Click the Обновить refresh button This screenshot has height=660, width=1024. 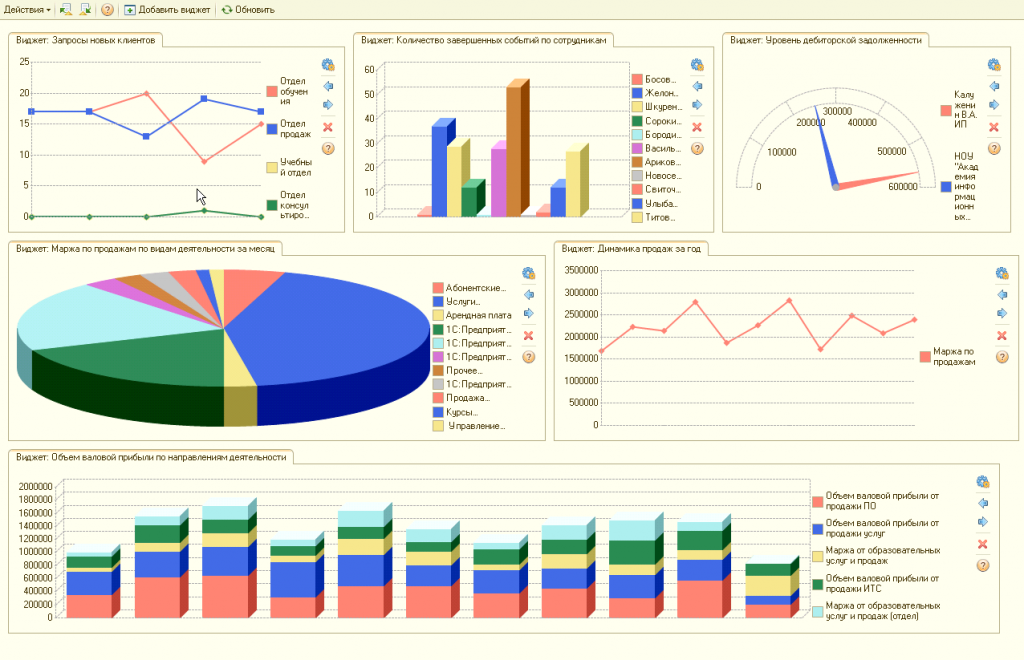point(248,10)
